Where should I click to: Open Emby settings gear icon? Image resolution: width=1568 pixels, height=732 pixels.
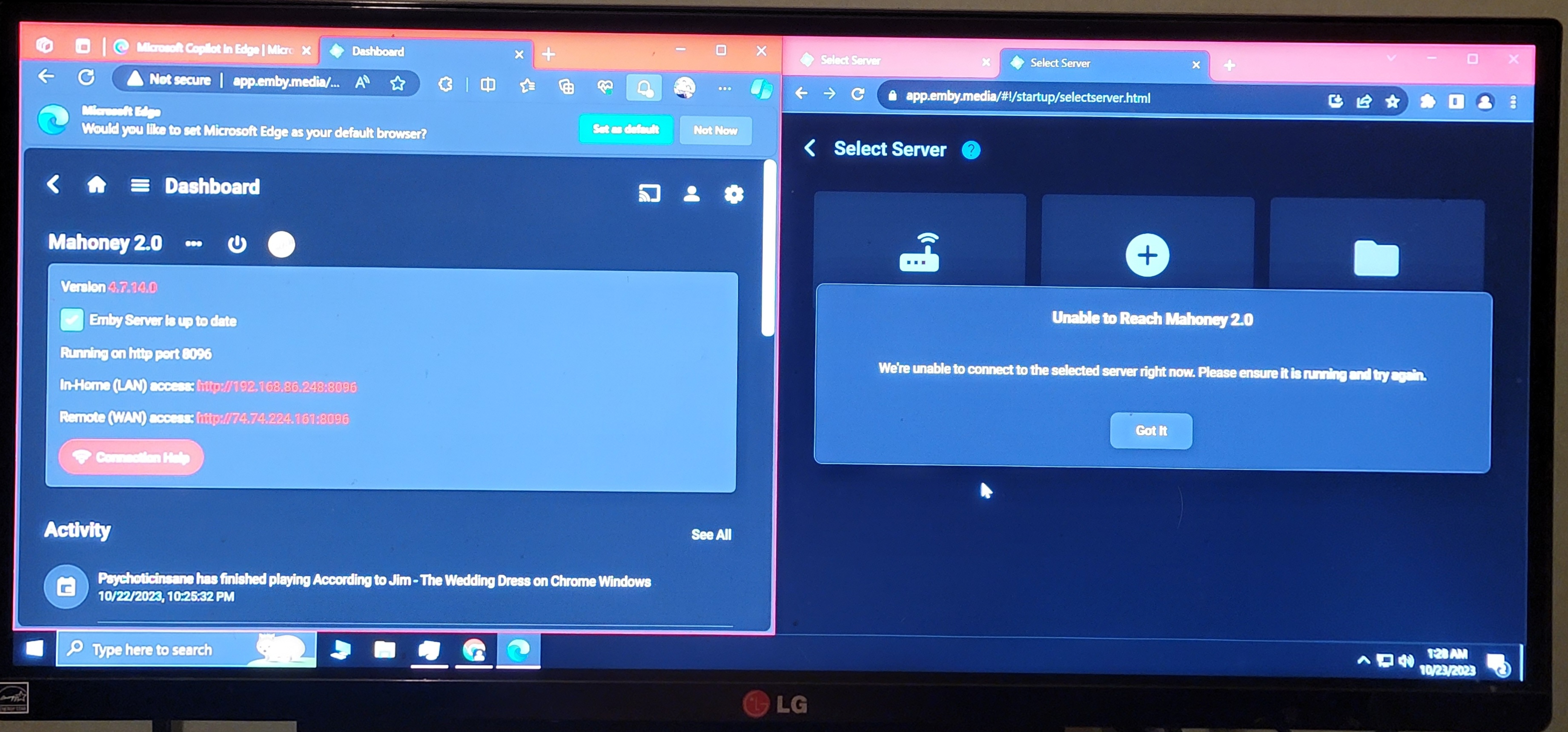pos(734,195)
